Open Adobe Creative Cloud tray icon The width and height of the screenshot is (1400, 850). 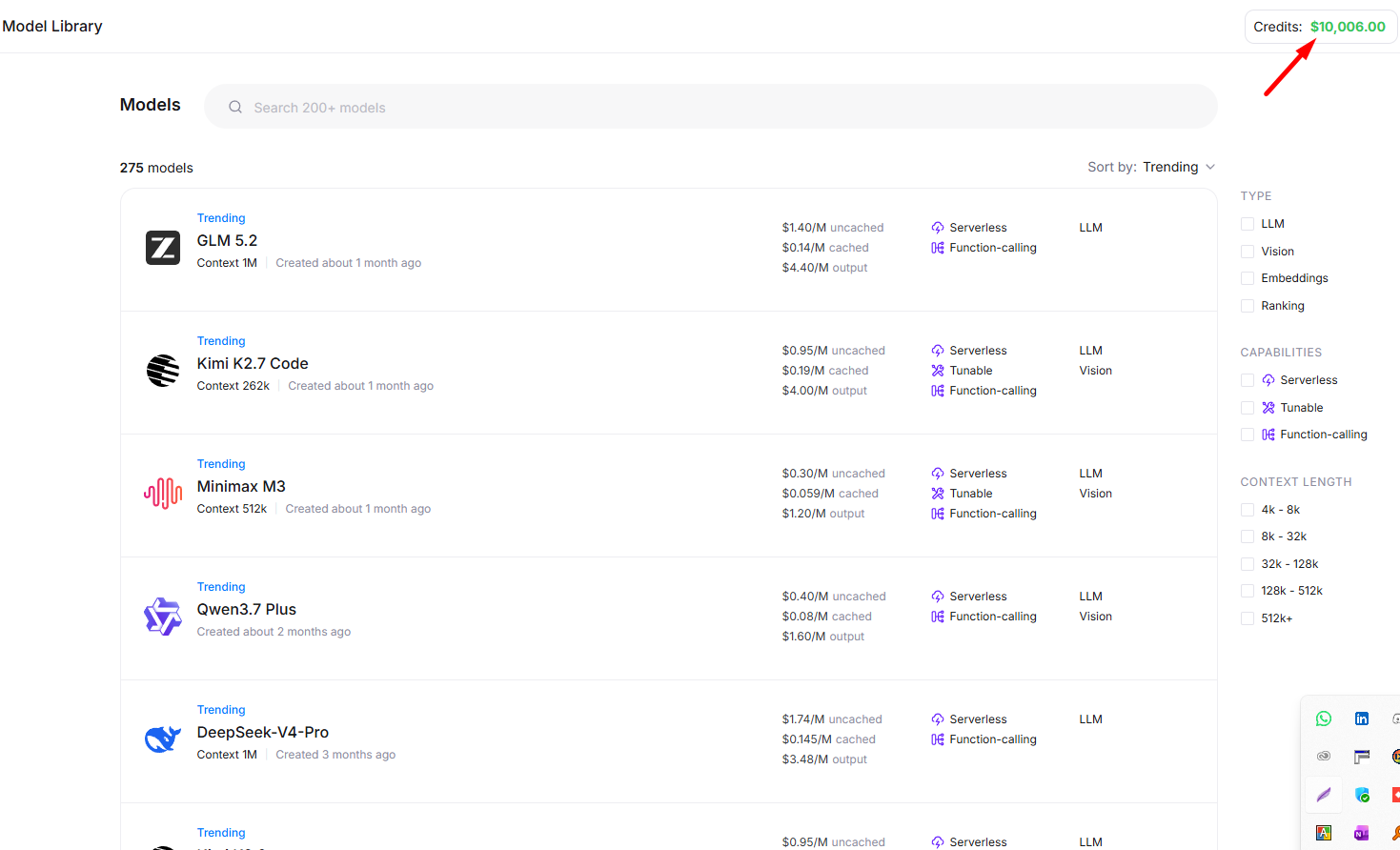point(1324,757)
